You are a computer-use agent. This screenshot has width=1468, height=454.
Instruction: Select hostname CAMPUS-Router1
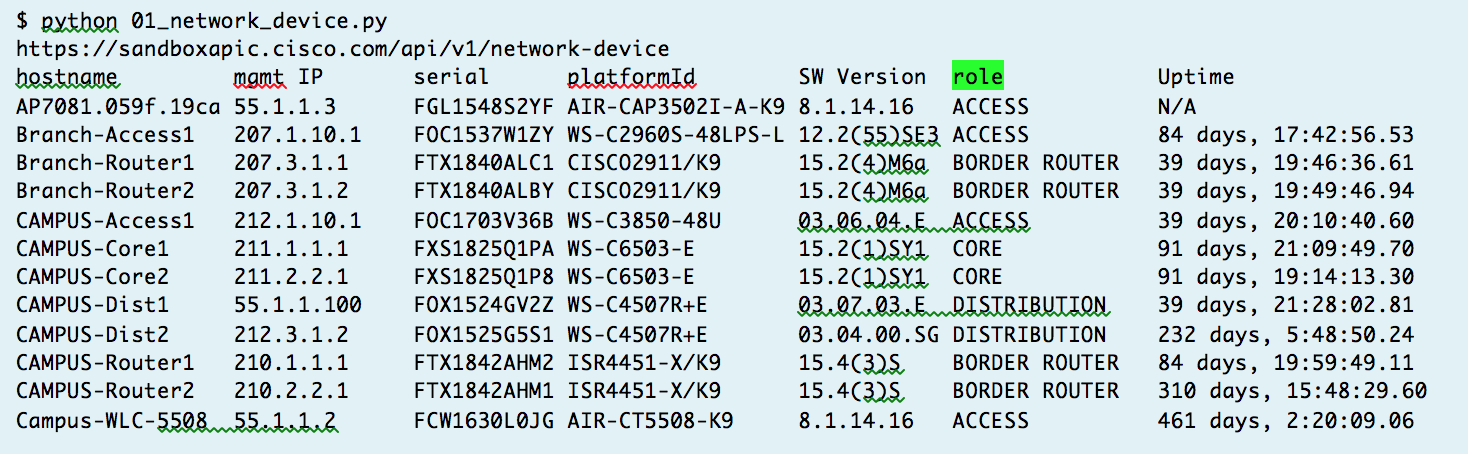pos(105,362)
